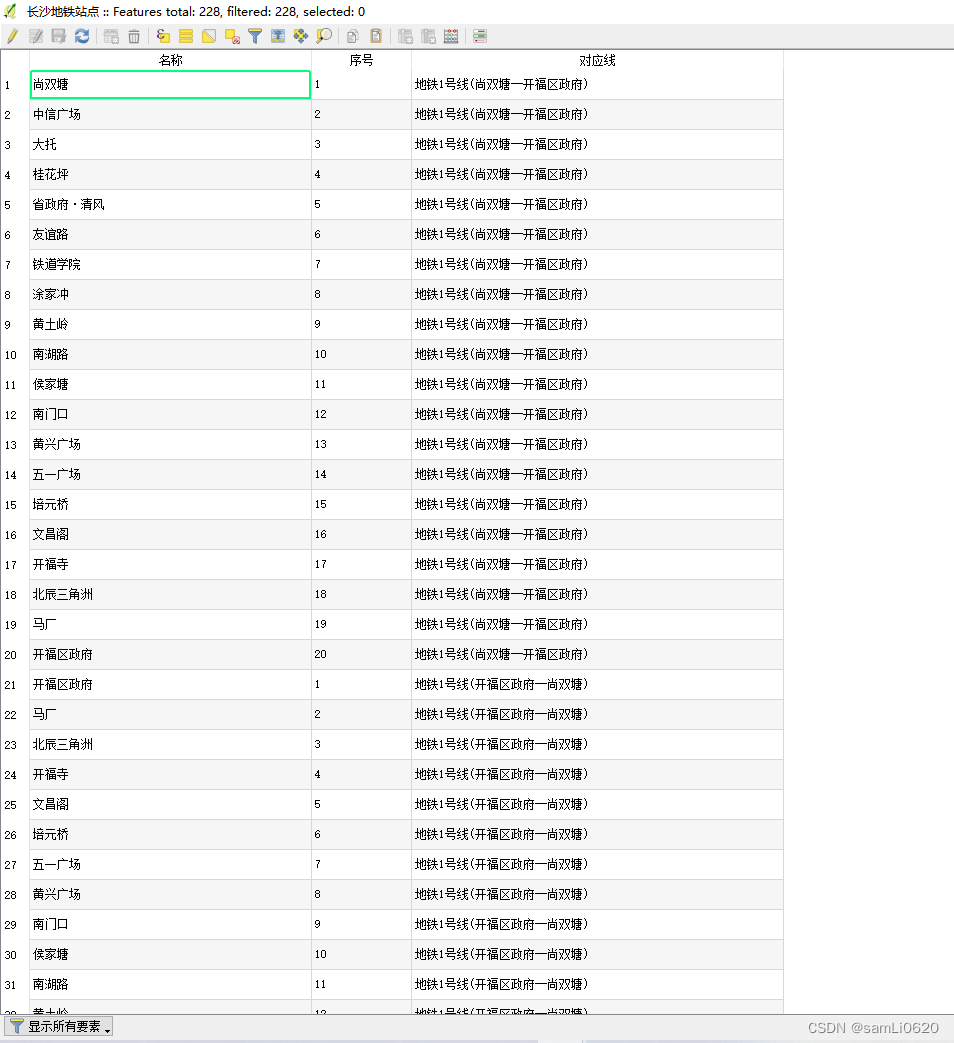Click the 尚双塘 name cell in row 1

pos(170,84)
